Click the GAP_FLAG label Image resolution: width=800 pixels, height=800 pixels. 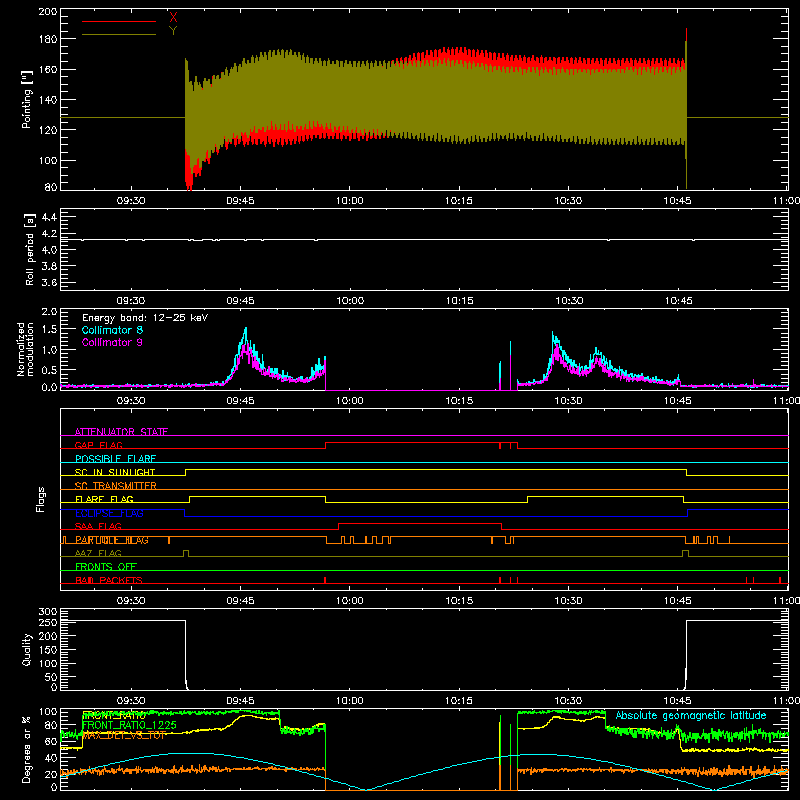pyautogui.click(x=98, y=445)
